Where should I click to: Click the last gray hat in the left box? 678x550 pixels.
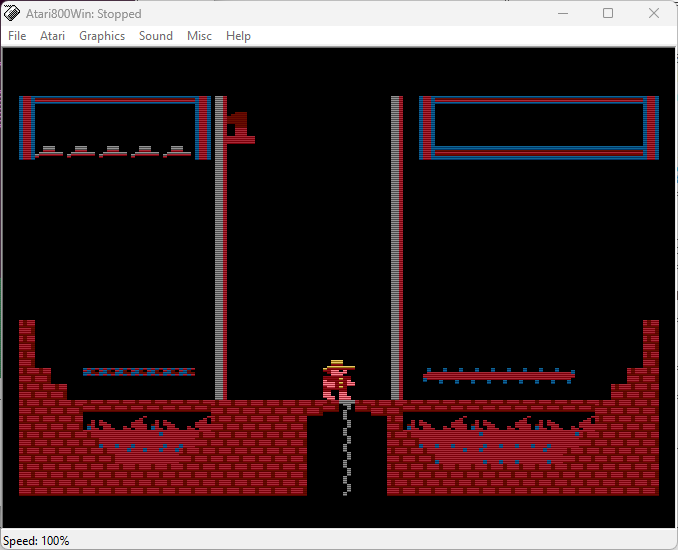[x=177, y=151]
